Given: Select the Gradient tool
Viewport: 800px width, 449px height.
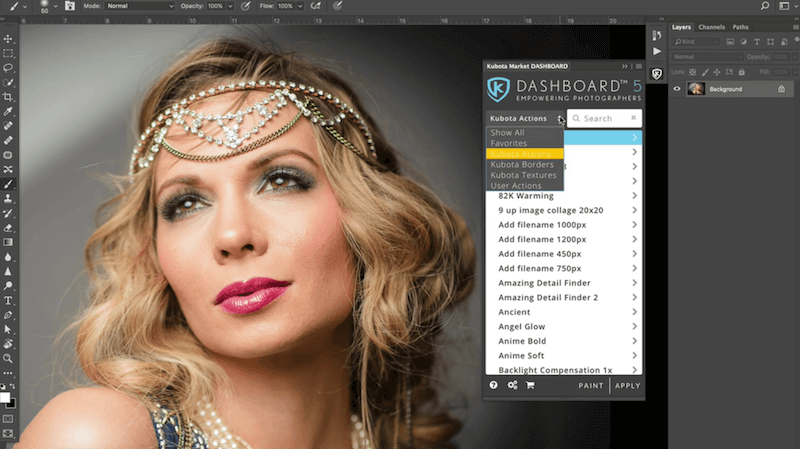Looking at the screenshot, I should [x=8, y=242].
